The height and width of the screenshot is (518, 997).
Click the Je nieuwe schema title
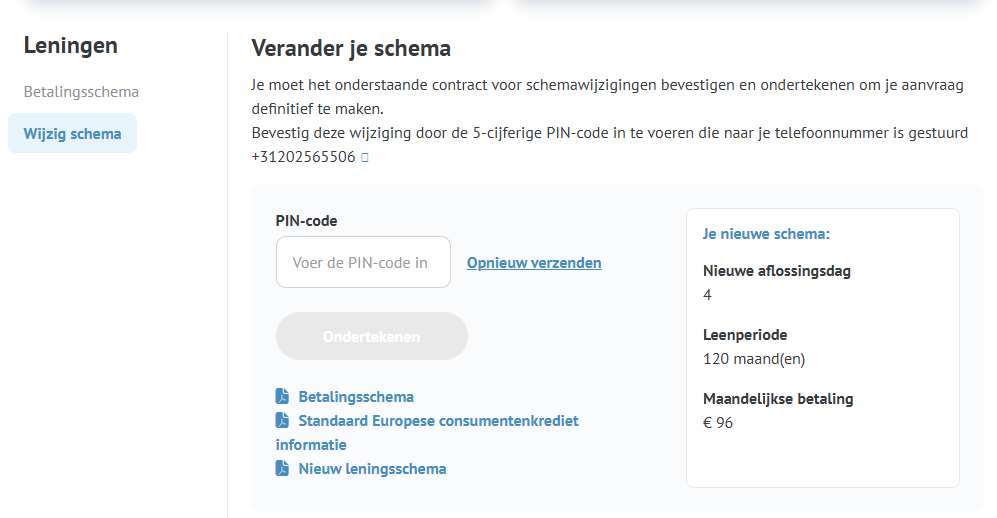[x=767, y=235]
